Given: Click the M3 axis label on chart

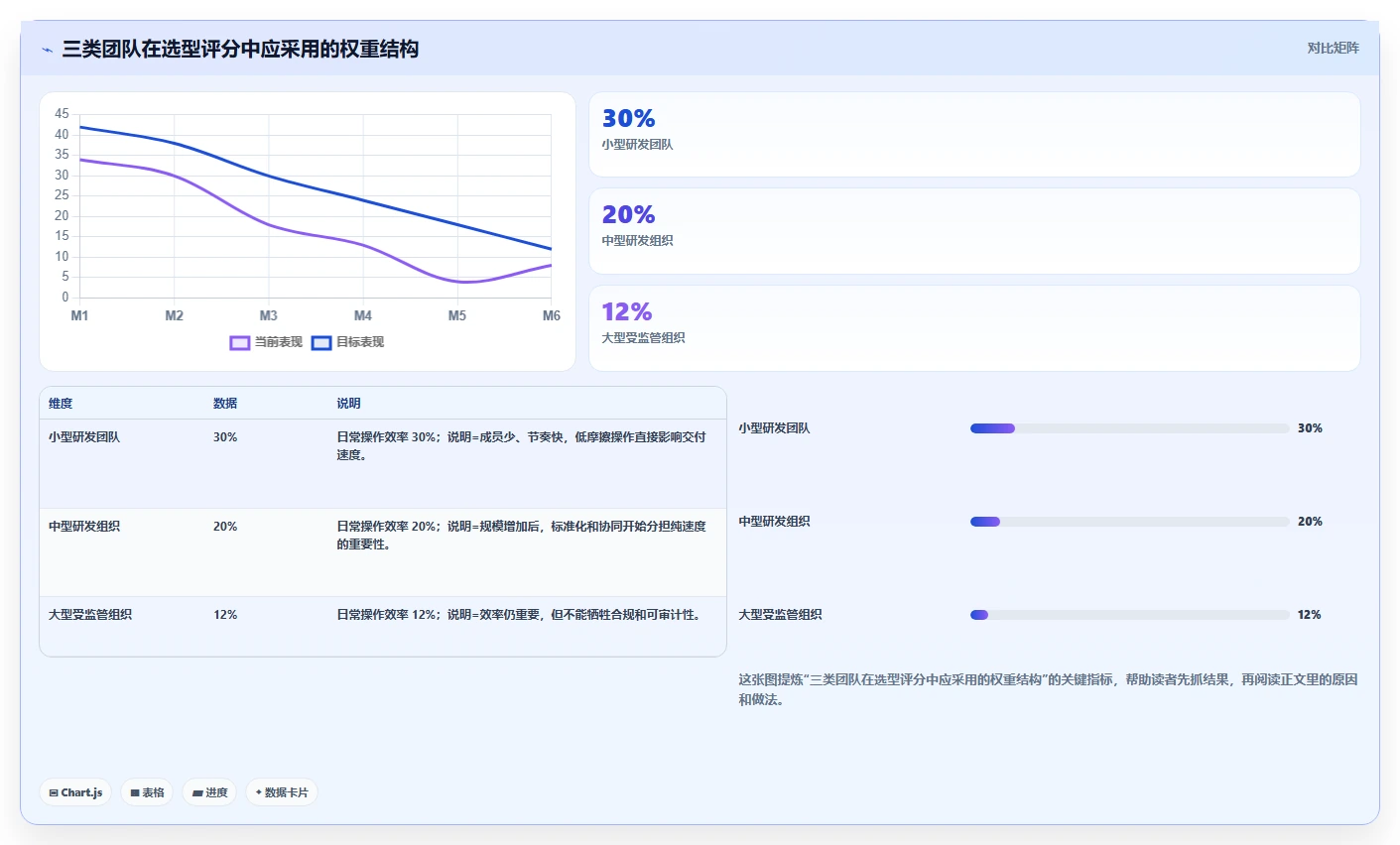Looking at the screenshot, I should click(269, 315).
